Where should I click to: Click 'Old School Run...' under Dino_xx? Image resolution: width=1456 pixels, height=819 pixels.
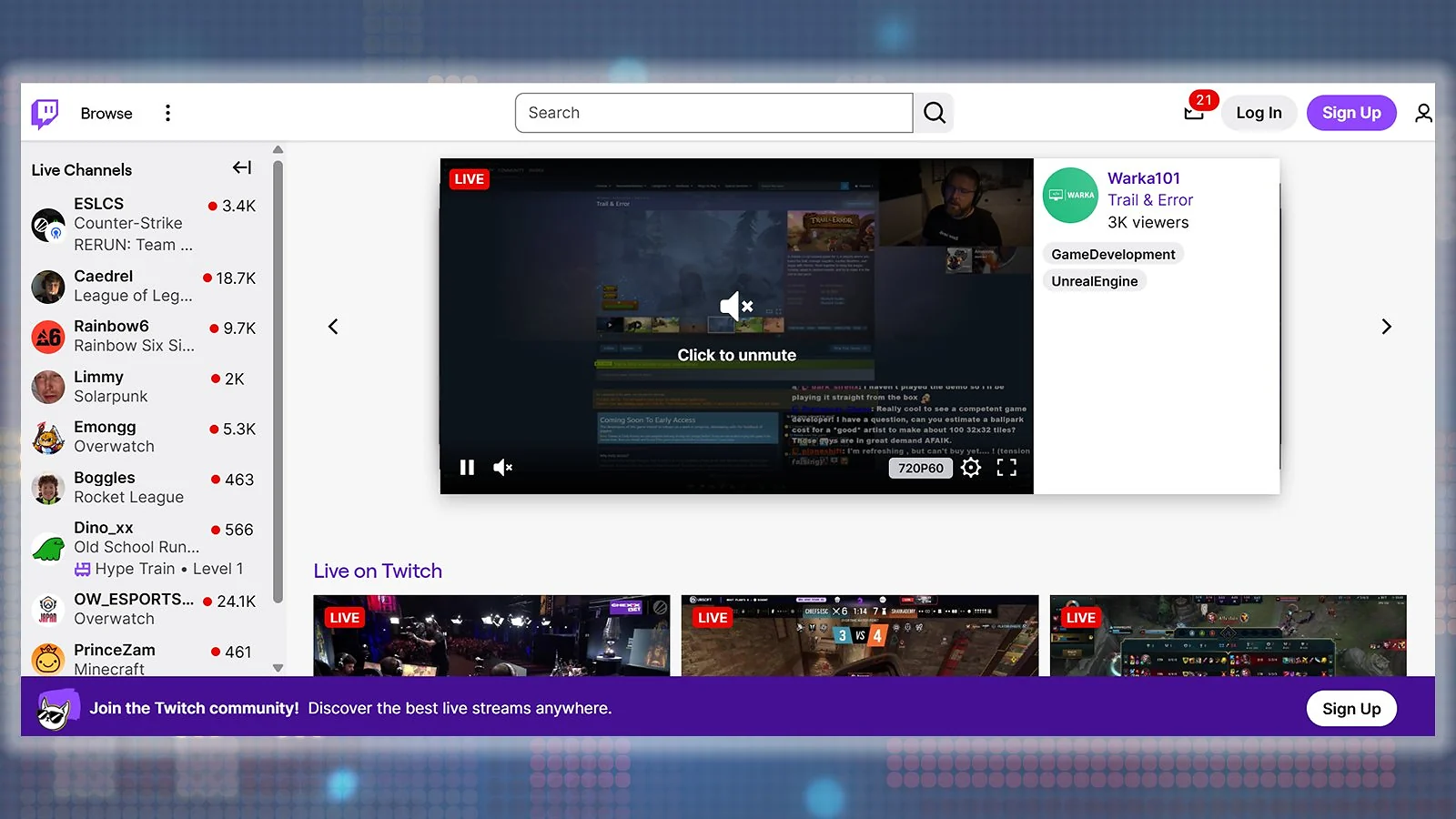(136, 547)
